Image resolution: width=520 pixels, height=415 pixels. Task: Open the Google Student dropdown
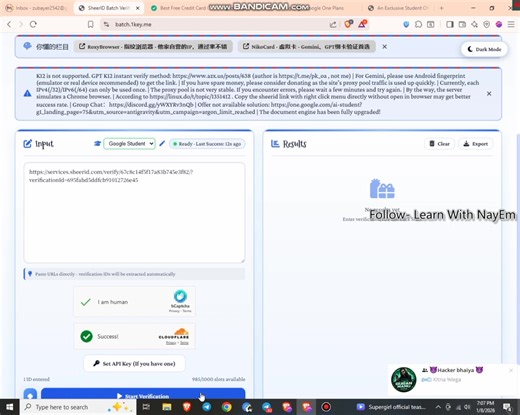point(130,144)
